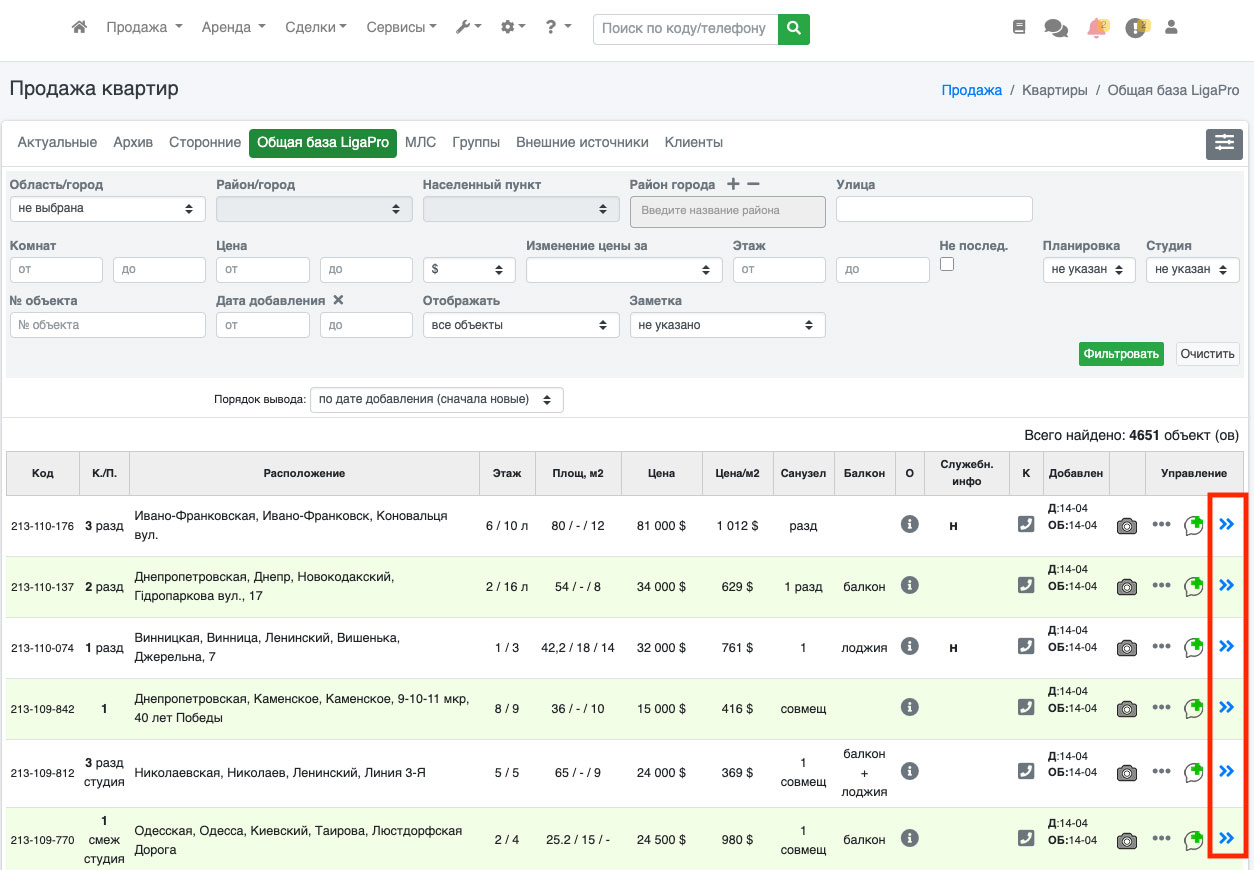Screen dimensions: 1254x870
Task: Open the 'Область/город' dropdown
Action: 107,209
